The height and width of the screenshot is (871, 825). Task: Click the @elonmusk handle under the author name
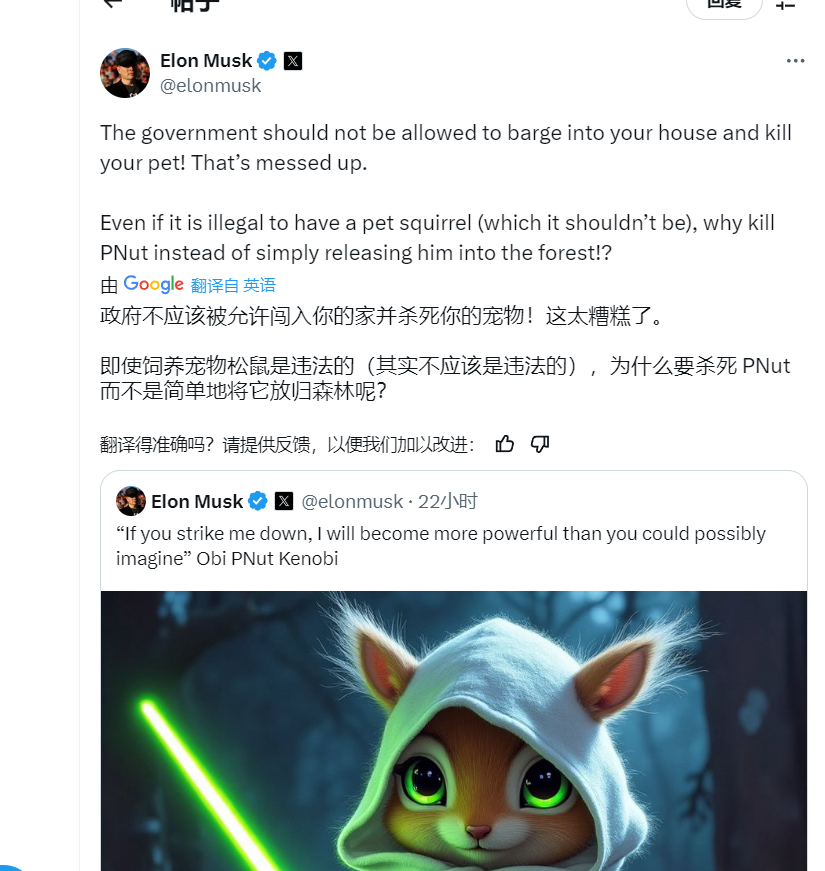(x=210, y=86)
